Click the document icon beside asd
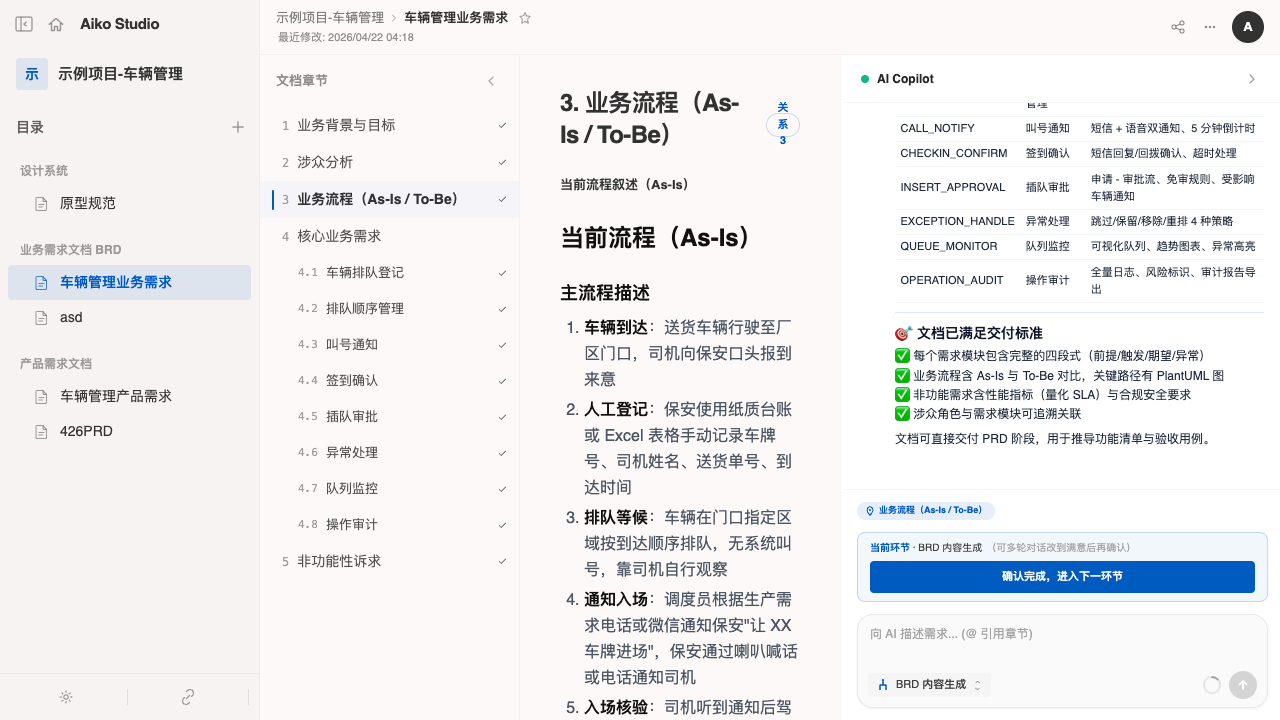The width and height of the screenshot is (1280, 720). pos(41,318)
